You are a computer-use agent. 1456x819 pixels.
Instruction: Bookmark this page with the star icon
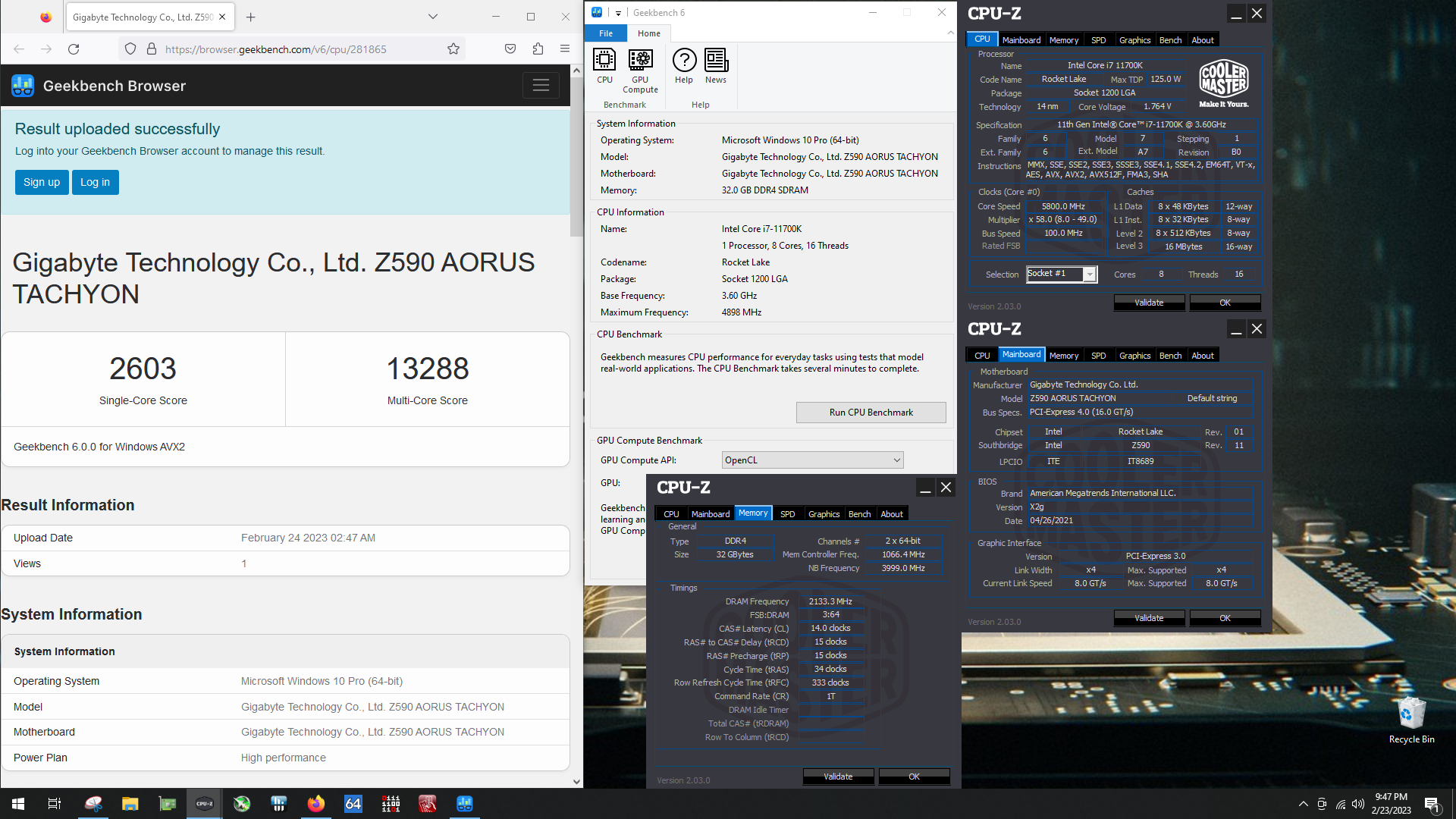453,49
